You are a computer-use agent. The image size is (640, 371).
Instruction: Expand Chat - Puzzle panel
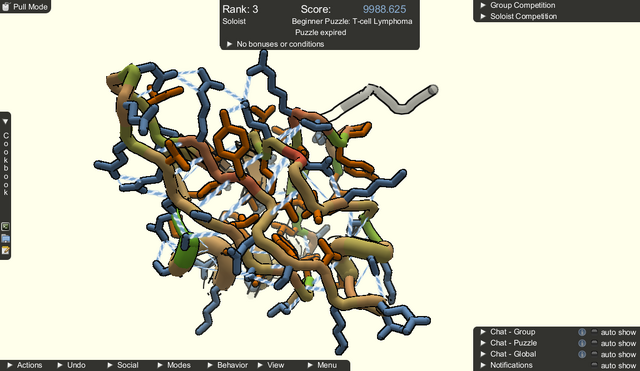(483, 343)
